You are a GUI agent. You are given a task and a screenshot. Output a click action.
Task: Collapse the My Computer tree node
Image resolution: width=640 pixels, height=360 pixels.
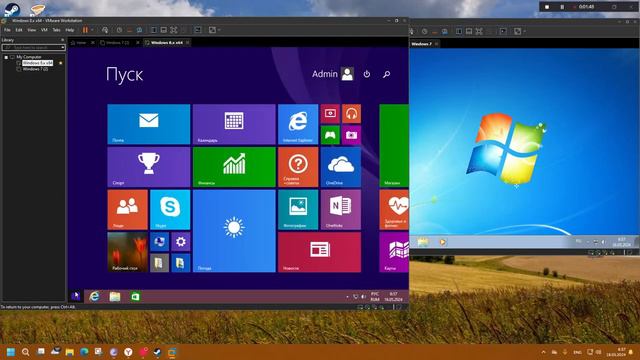pos(6,57)
